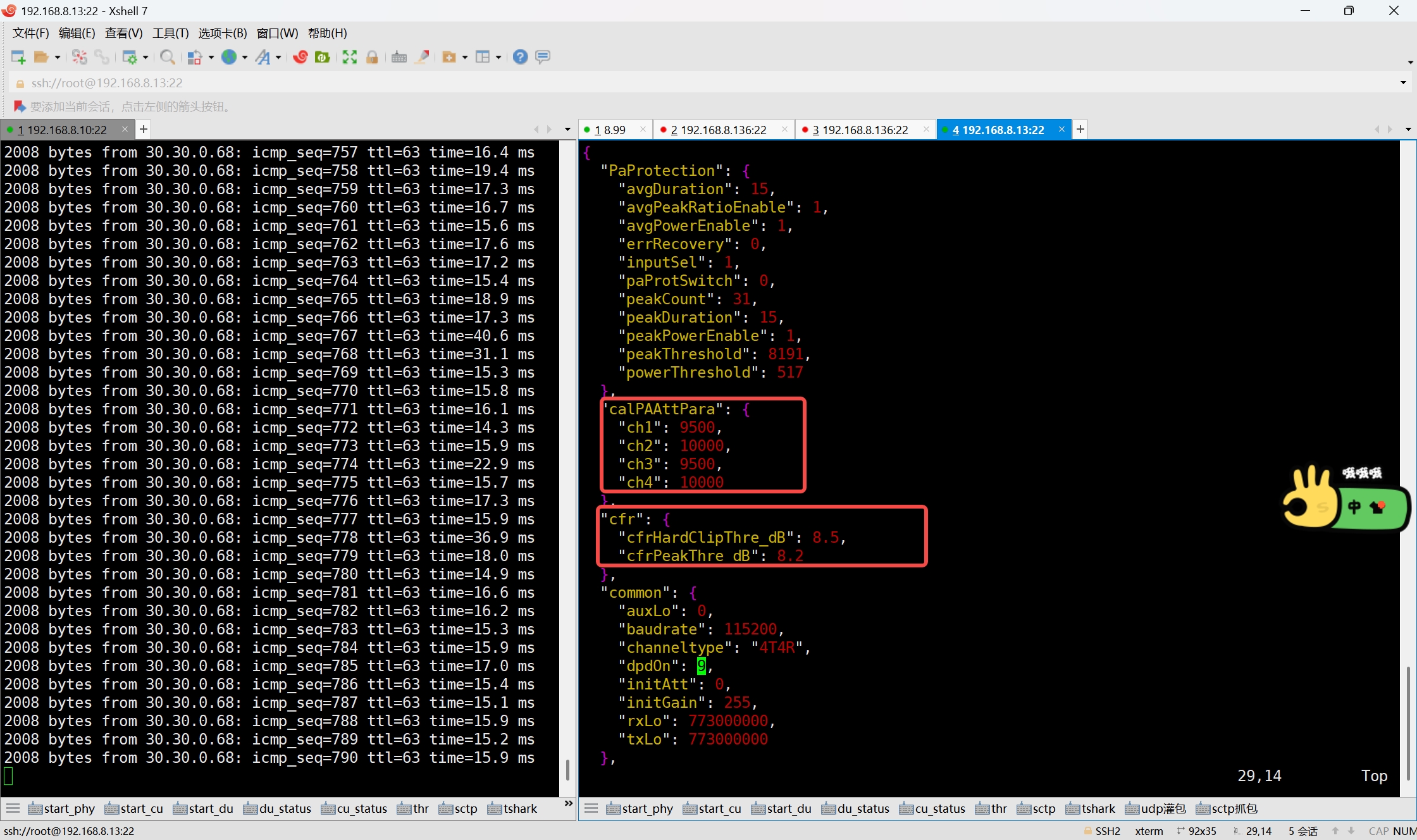Click the keyboard mapping icon
Image resolution: width=1417 pixels, height=840 pixels.
coord(399,58)
